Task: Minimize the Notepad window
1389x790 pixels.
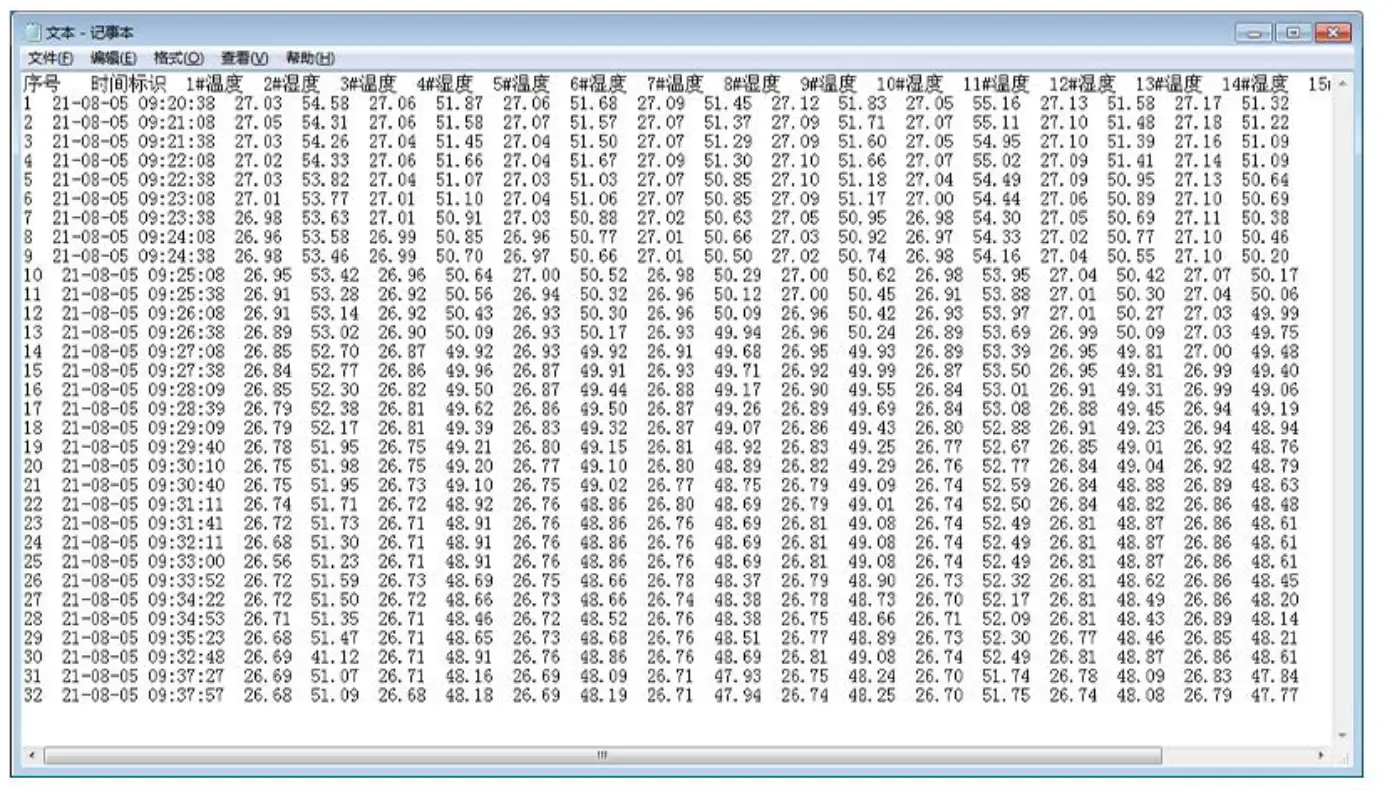Action: pos(1253,33)
